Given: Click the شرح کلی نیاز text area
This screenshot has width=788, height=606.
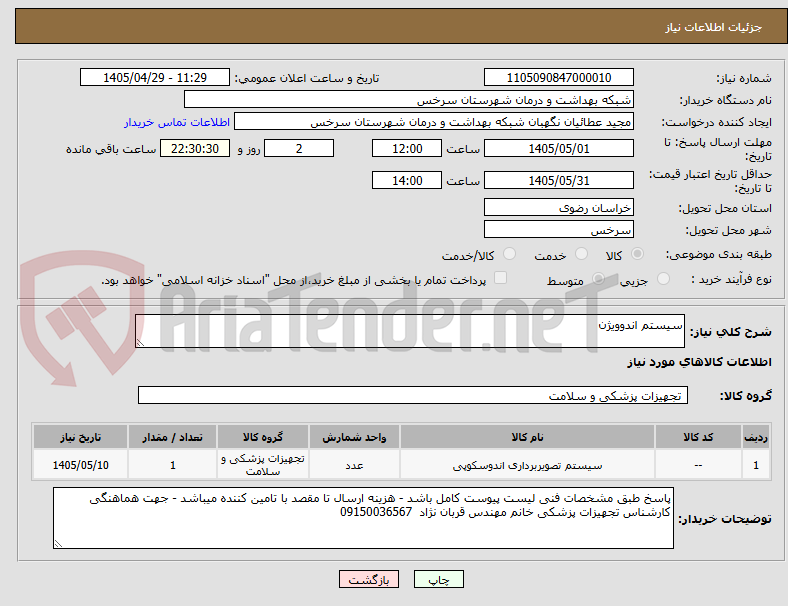Looking at the screenshot, I should click(x=410, y=331).
